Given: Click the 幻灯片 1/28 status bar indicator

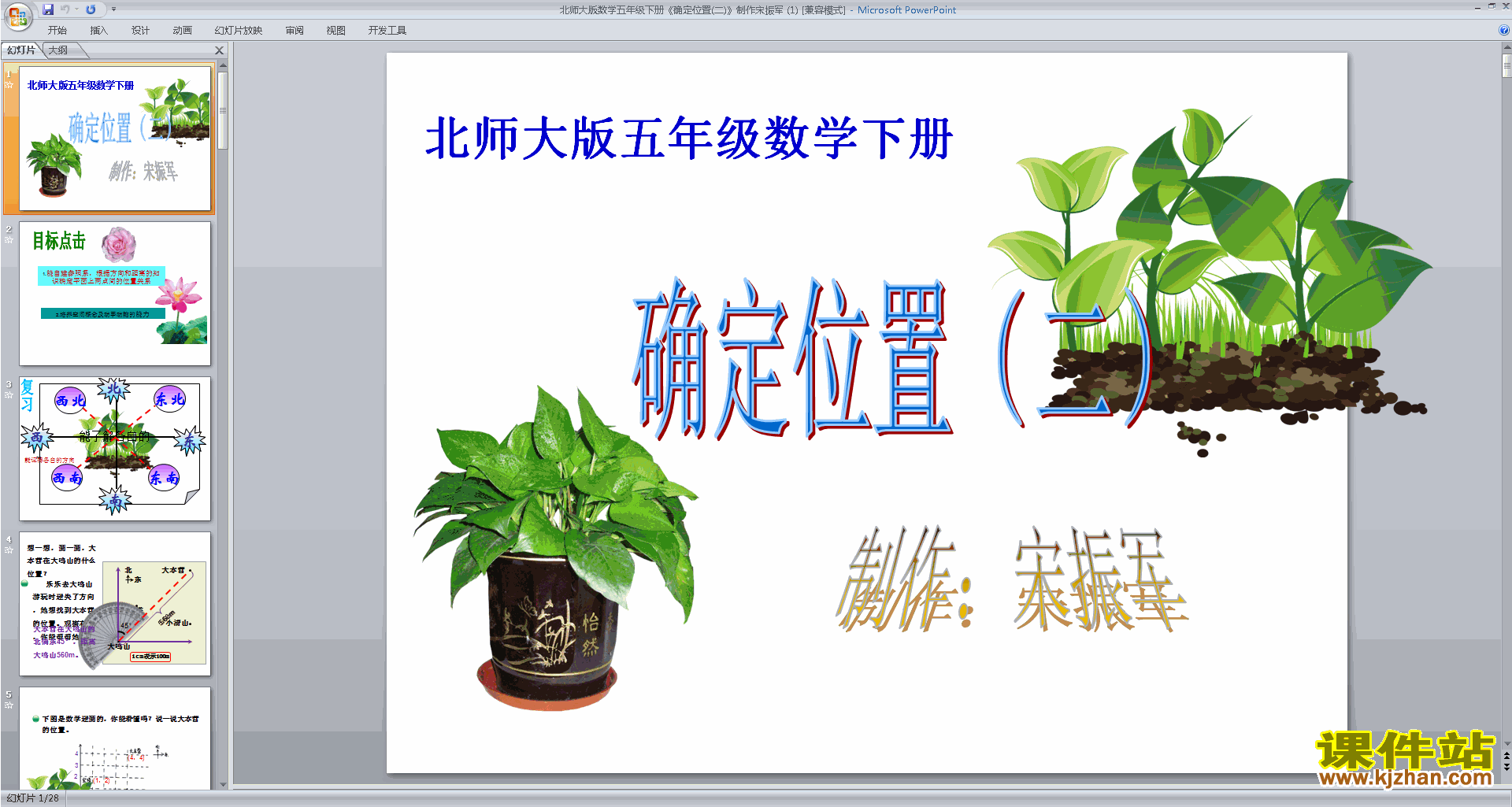Looking at the screenshot, I should [x=33, y=798].
